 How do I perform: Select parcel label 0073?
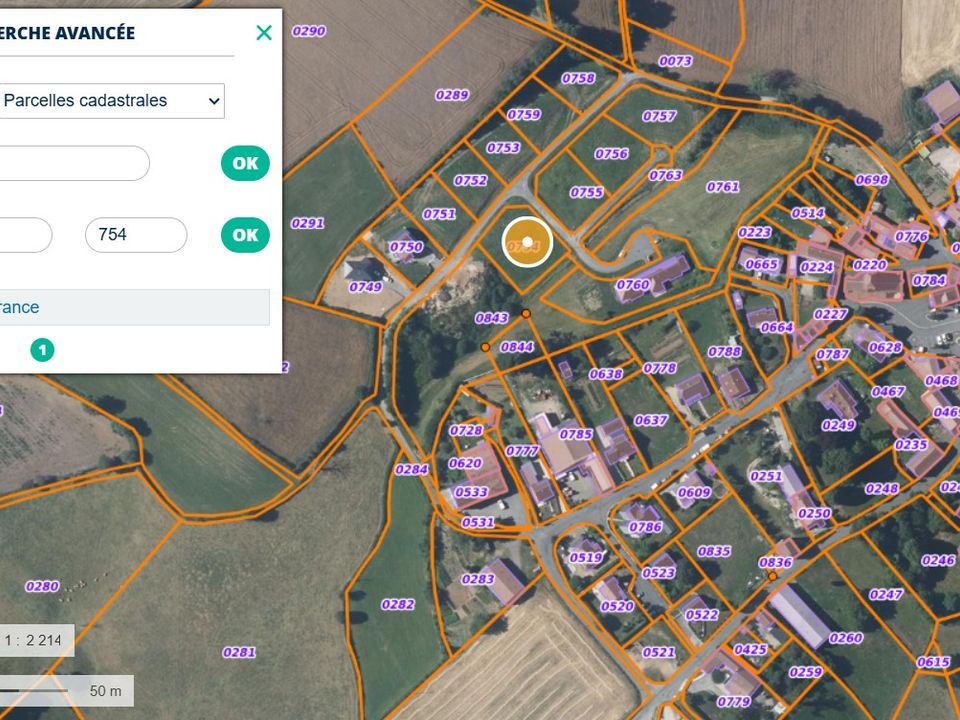click(675, 61)
